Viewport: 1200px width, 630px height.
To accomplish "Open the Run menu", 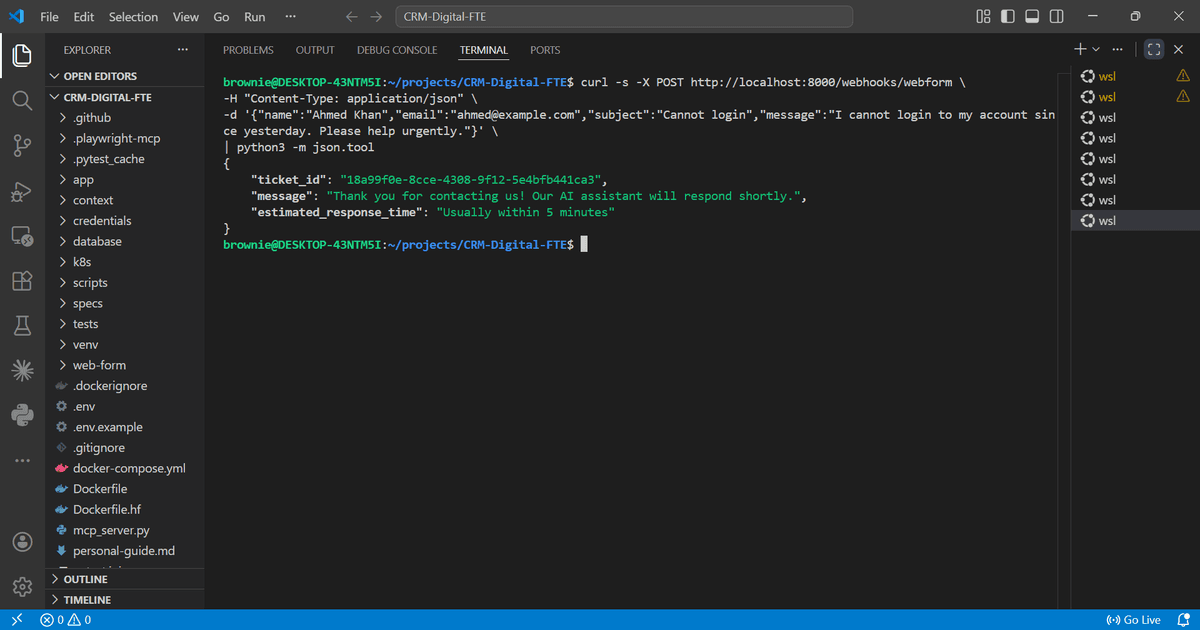I will coord(254,16).
